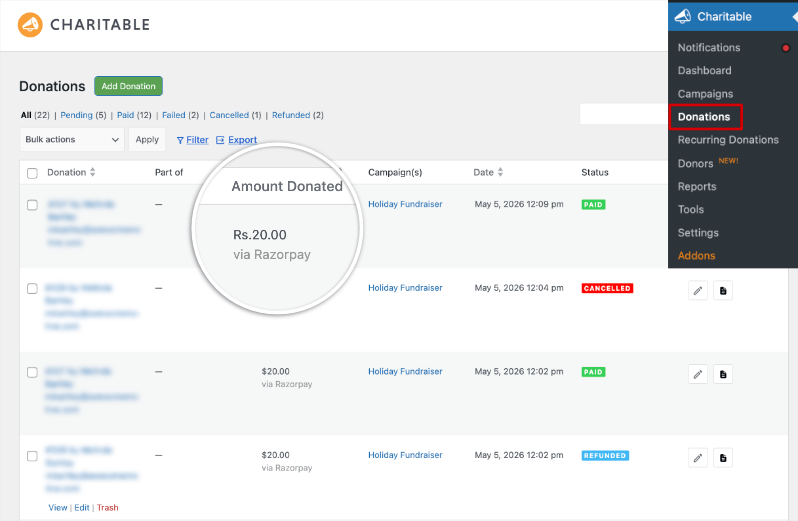The width and height of the screenshot is (798, 521).
Task: Check the 12:09 pm paid donation row
Action: point(32,205)
